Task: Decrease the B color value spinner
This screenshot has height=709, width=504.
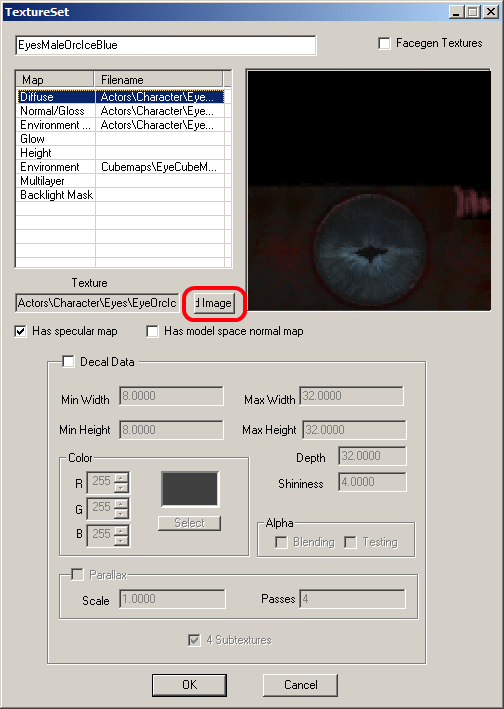Action: coord(121,540)
